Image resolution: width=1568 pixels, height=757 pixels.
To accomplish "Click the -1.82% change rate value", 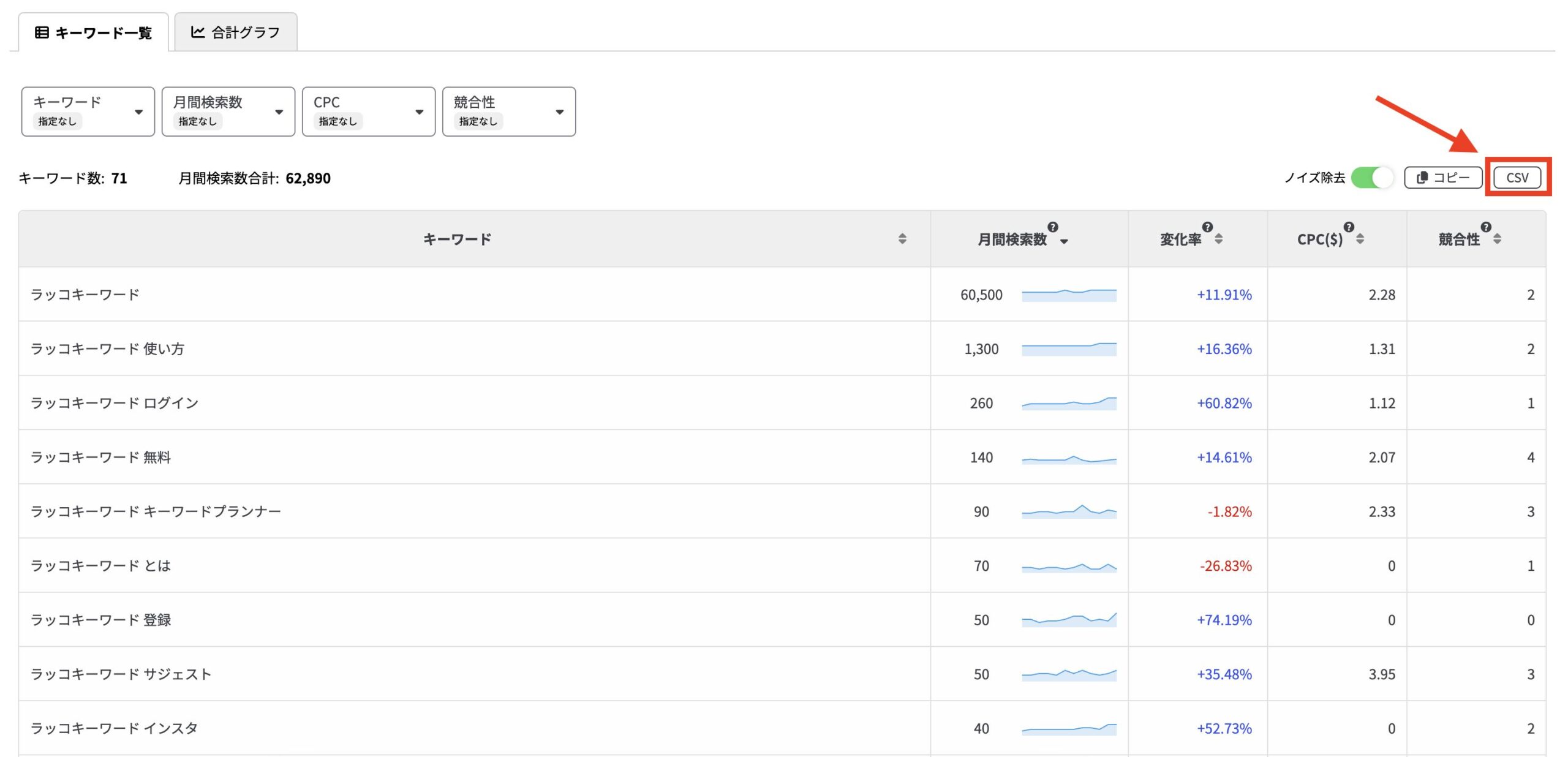I will coord(1229,511).
